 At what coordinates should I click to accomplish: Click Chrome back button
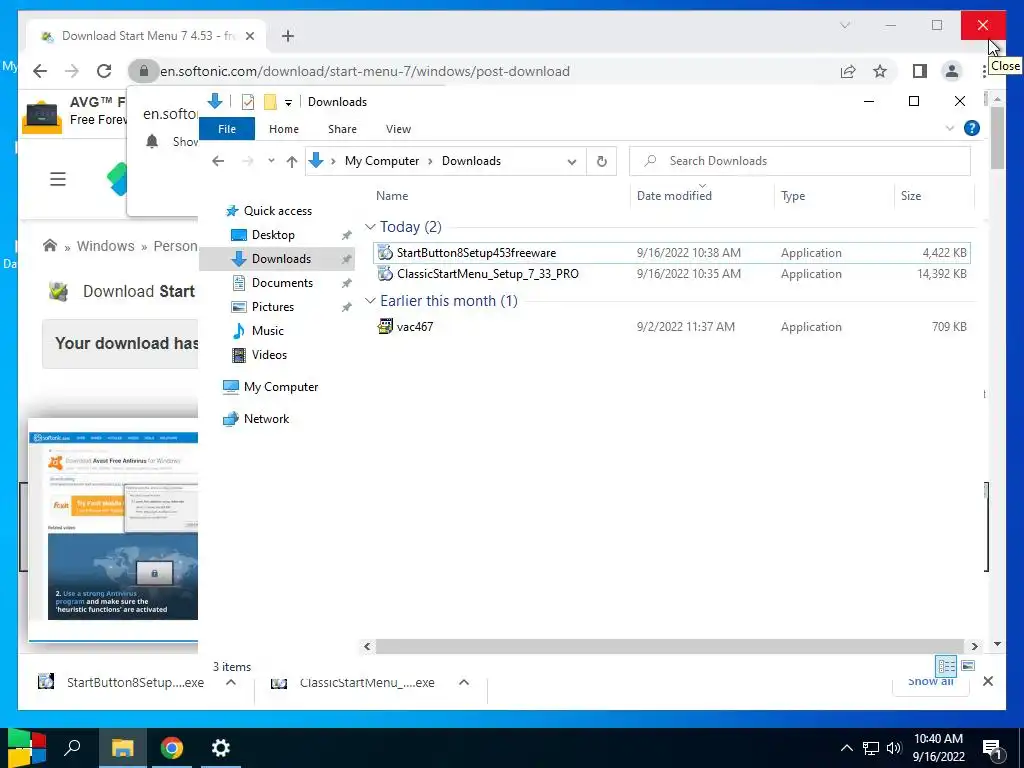point(40,71)
